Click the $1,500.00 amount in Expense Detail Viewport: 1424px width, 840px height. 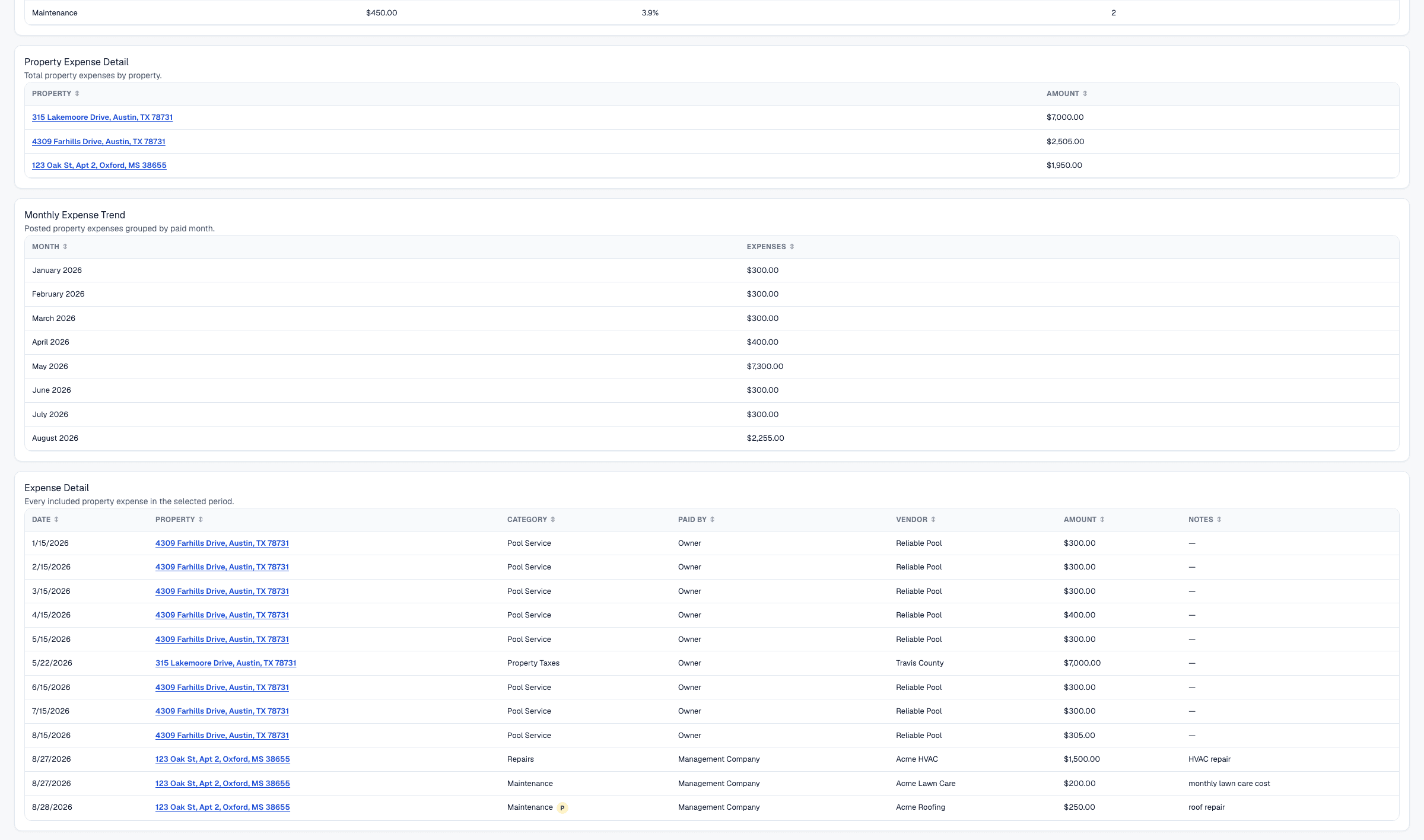[1082, 759]
